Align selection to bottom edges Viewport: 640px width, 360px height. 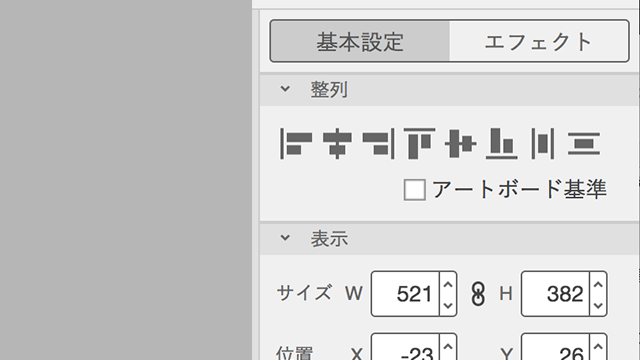coord(502,143)
